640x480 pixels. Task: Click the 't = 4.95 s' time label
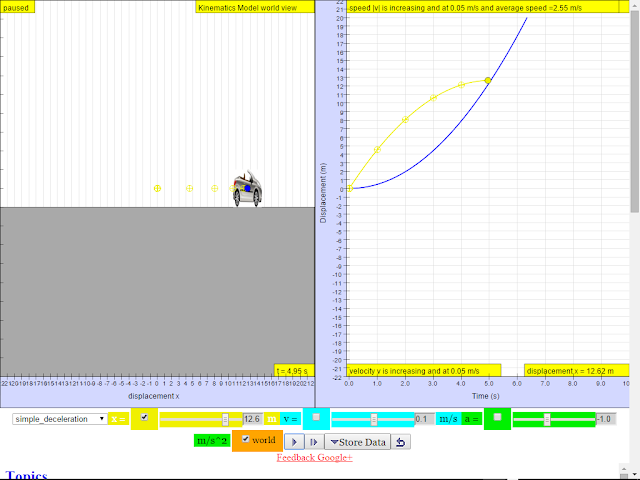pyautogui.click(x=294, y=371)
